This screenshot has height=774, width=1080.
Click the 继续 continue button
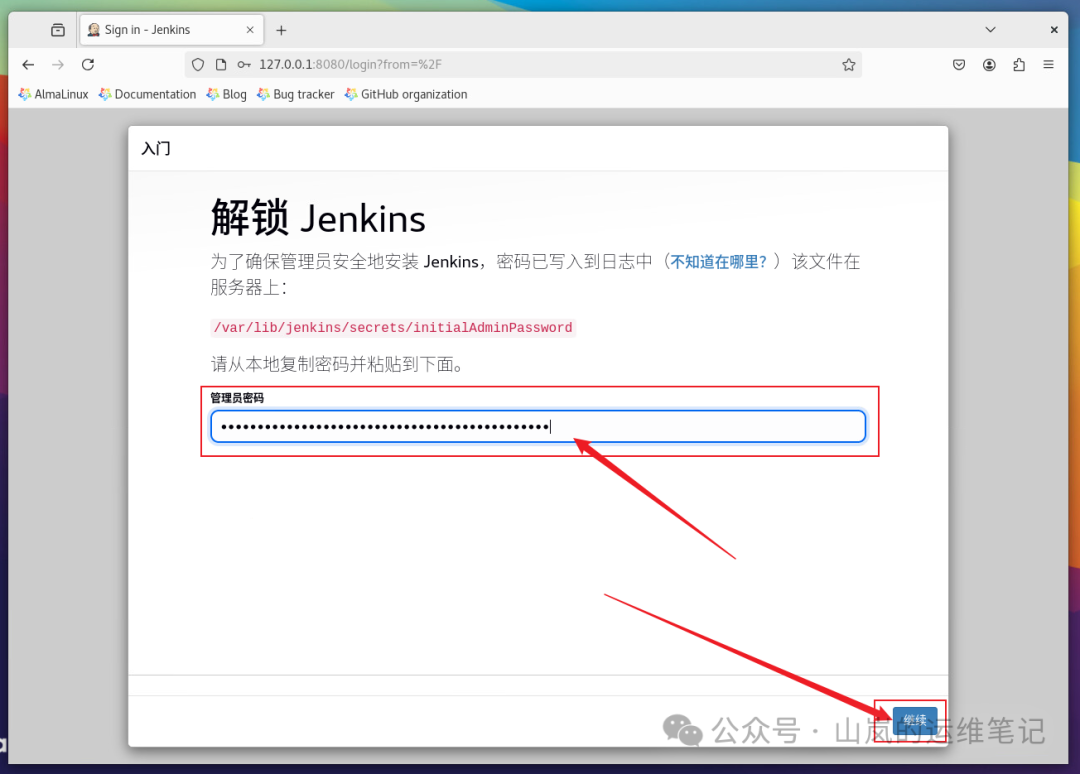click(914, 719)
